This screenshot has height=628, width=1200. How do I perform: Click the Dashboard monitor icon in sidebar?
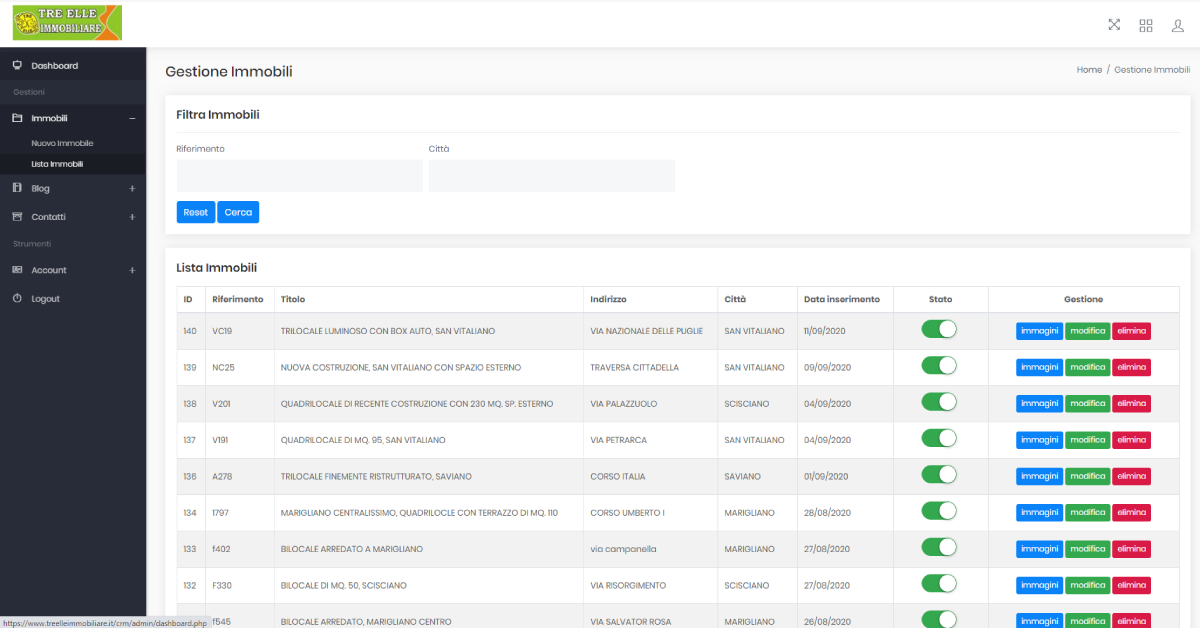[17, 66]
